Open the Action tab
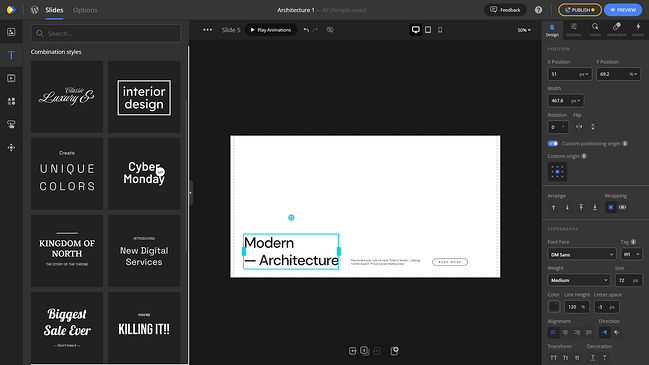649x365 pixels. (x=638, y=30)
